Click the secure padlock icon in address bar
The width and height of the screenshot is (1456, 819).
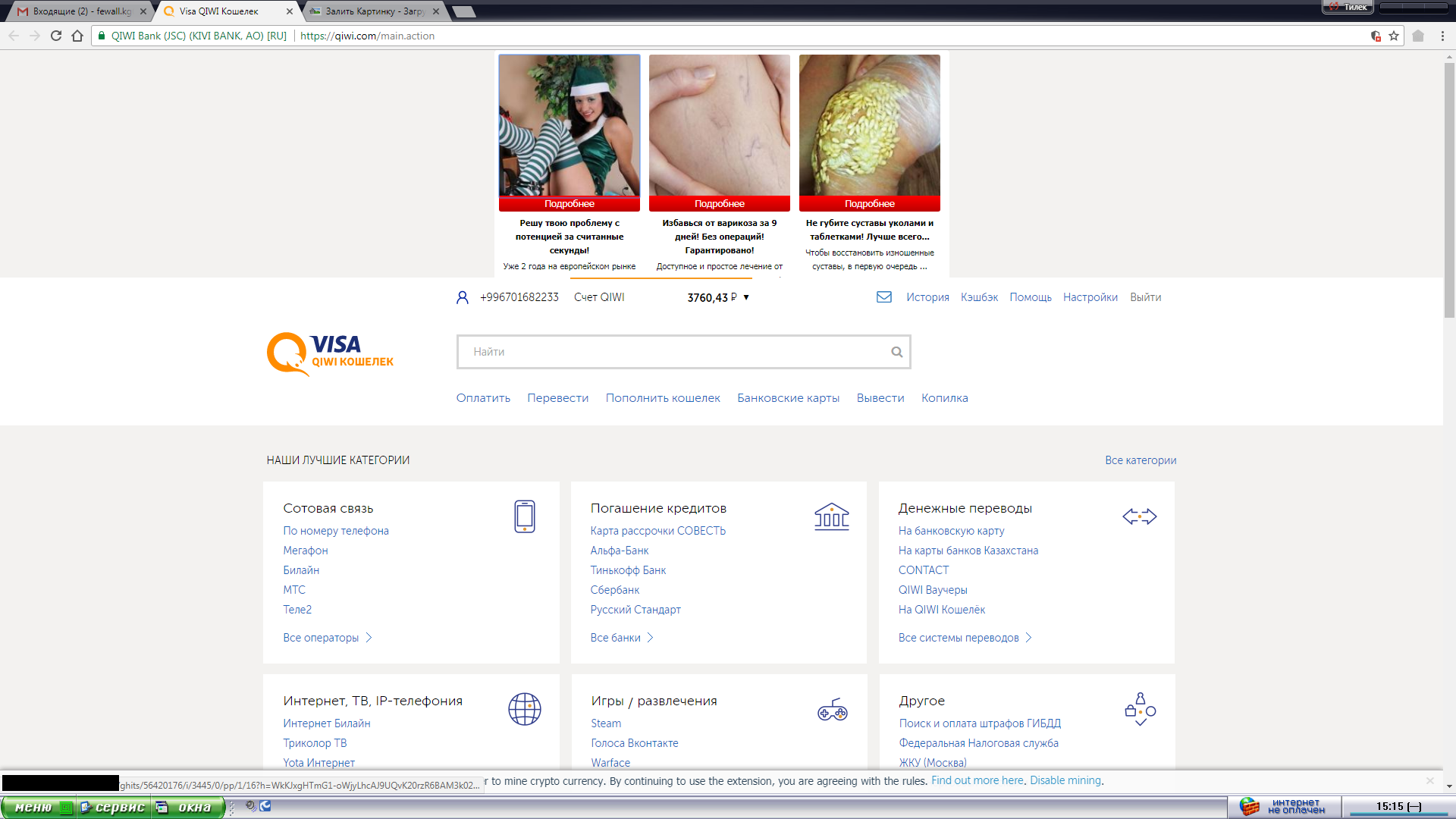[102, 36]
